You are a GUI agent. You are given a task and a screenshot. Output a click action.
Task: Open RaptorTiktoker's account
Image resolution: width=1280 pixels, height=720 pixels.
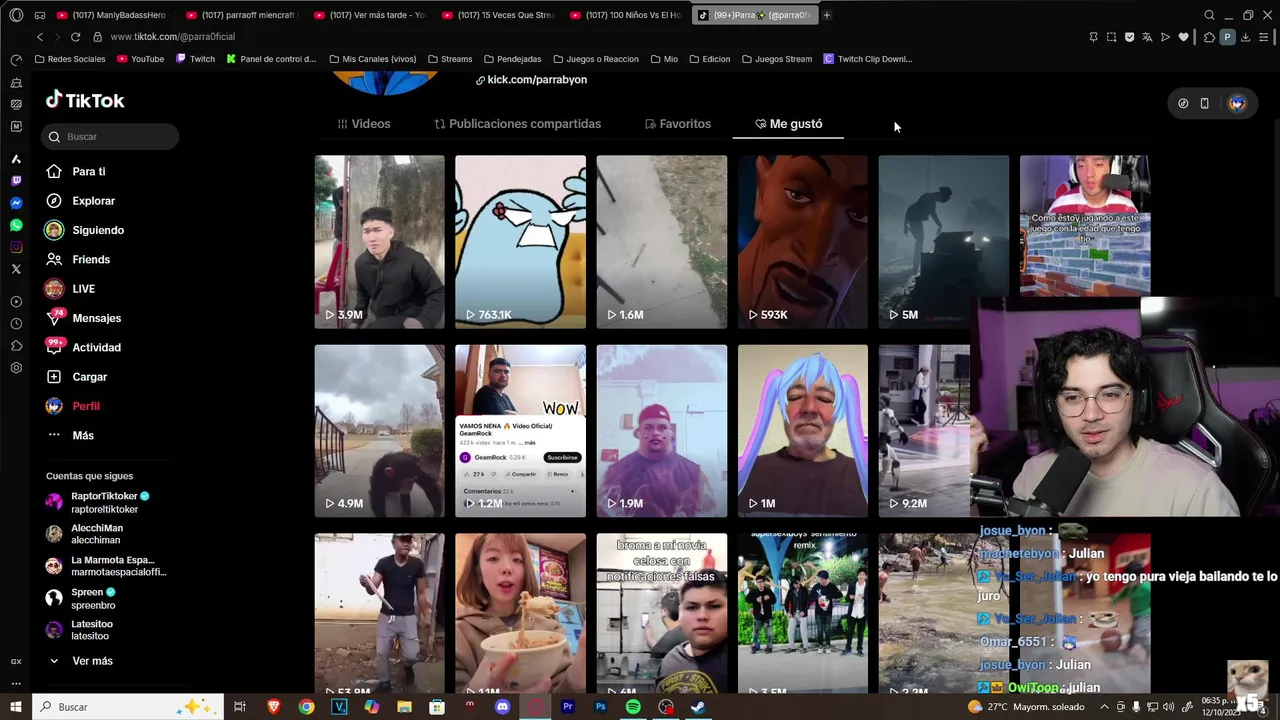coord(97,502)
